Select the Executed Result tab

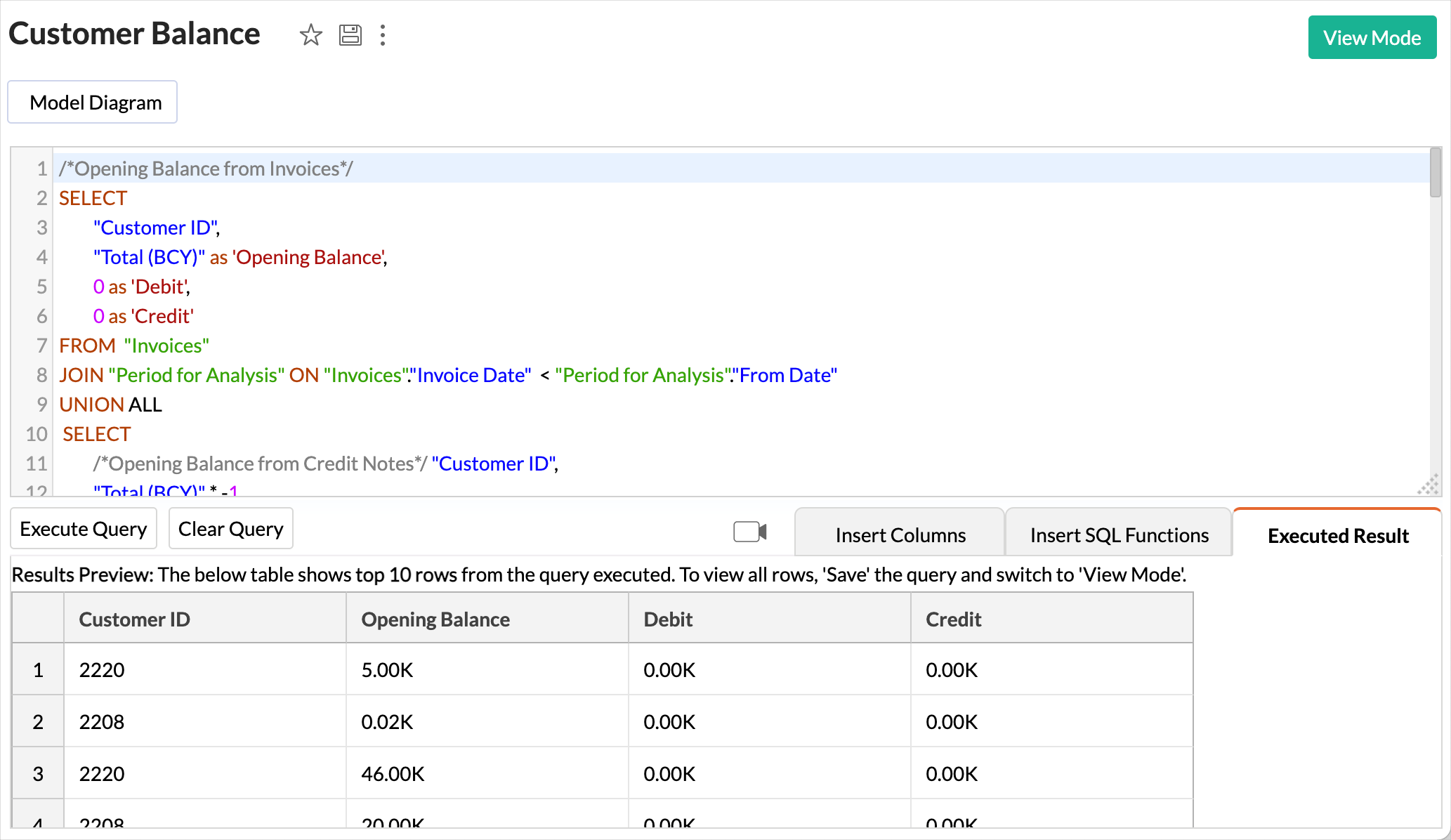point(1337,535)
